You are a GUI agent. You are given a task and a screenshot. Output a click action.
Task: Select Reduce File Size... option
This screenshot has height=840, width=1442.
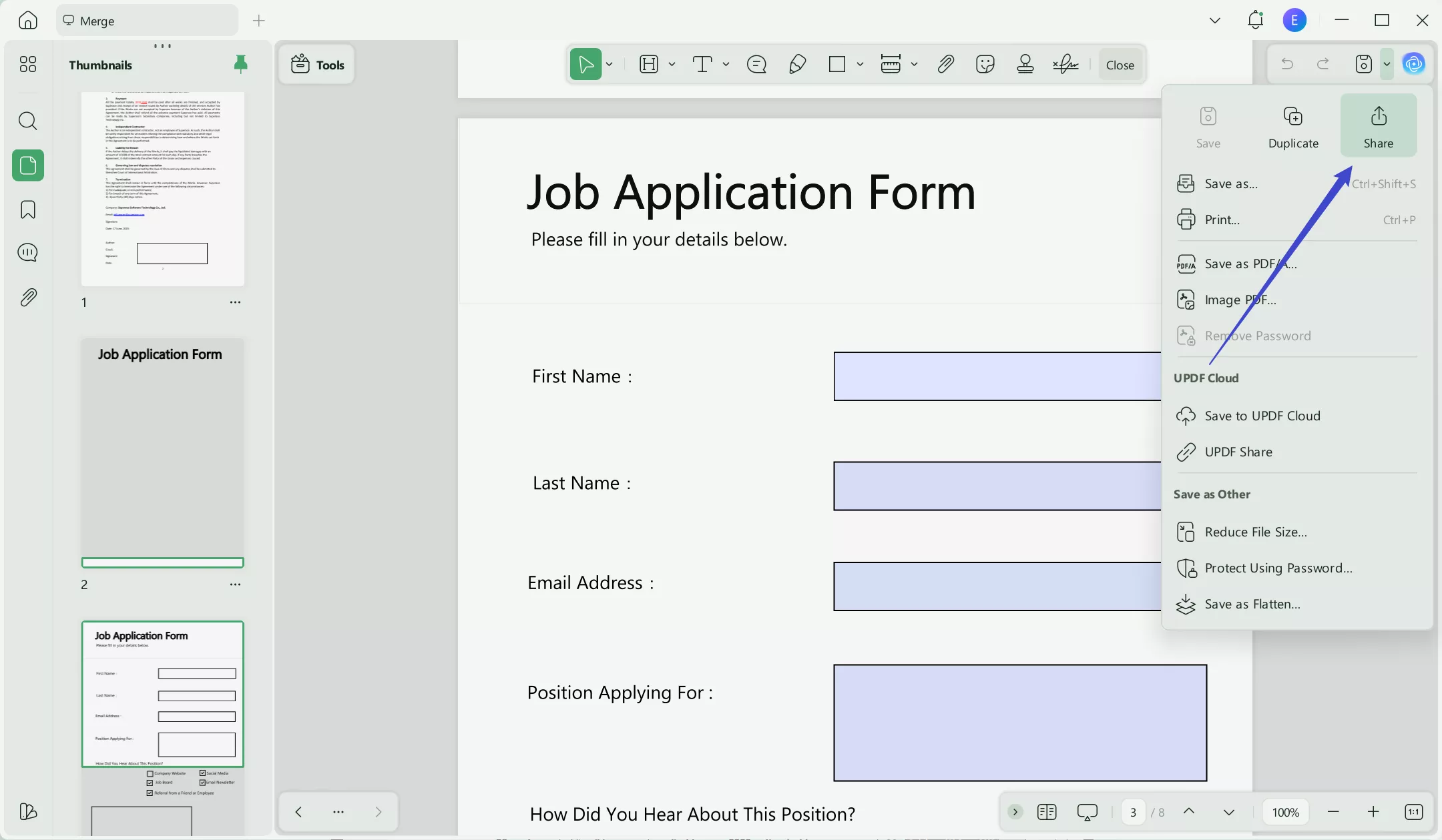coord(1255,532)
